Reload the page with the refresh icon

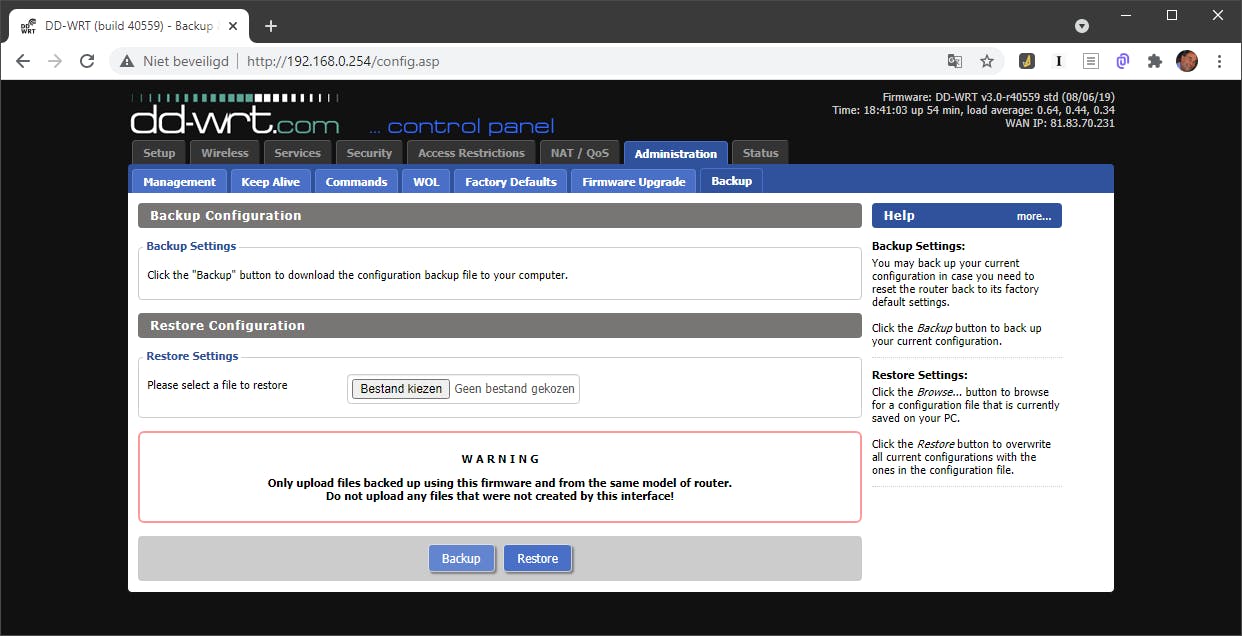pyautogui.click(x=87, y=61)
